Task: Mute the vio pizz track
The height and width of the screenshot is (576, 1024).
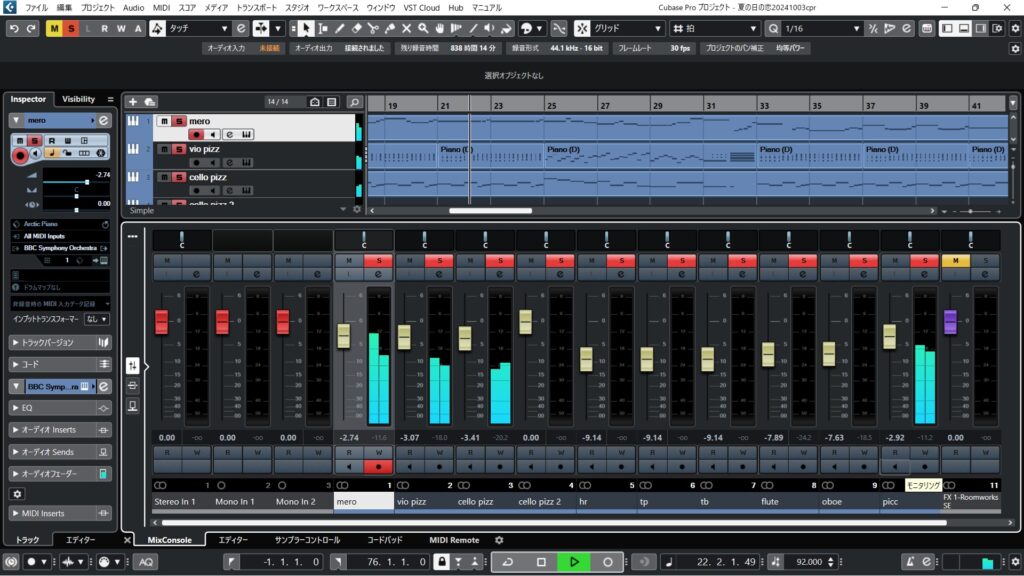Action: click(x=164, y=149)
